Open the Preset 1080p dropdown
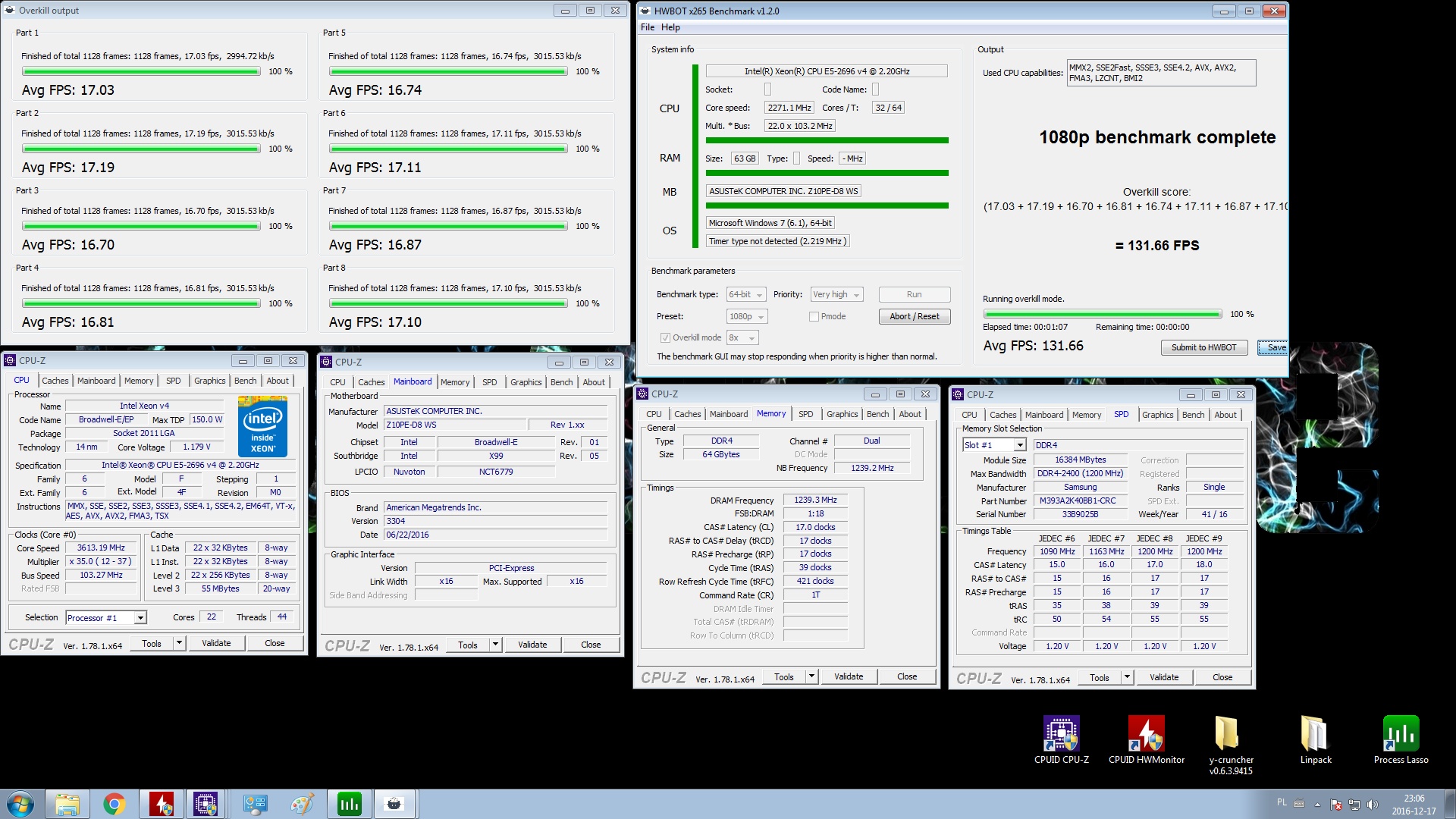Image resolution: width=1456 pixels, height=819 pixels. 747,316
